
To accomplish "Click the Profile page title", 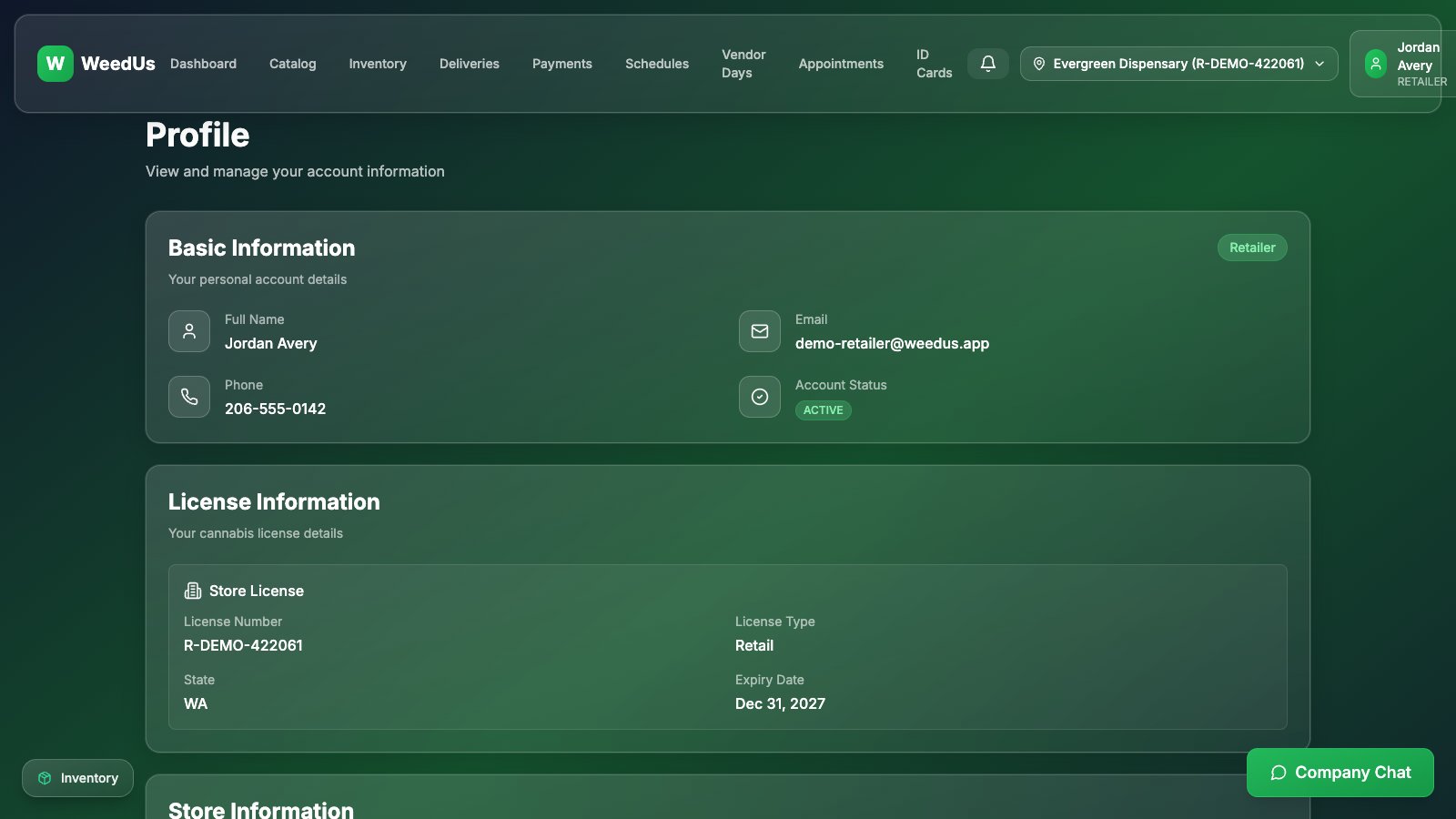I will click(x=197, y=135).
